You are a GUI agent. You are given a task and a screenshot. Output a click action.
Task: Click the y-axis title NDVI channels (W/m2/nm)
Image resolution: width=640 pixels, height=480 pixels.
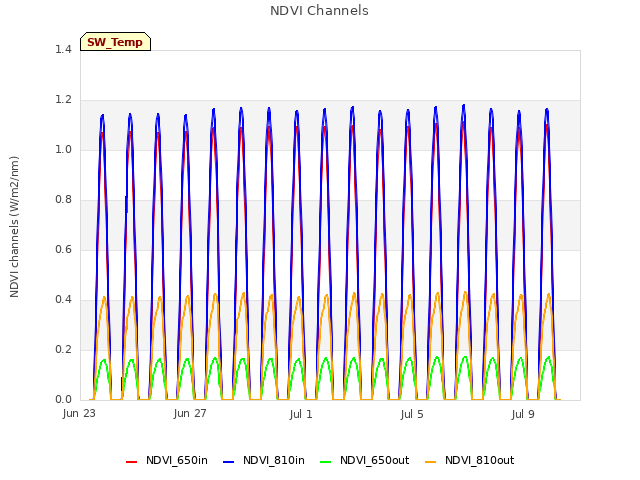[x=14, y=227]
